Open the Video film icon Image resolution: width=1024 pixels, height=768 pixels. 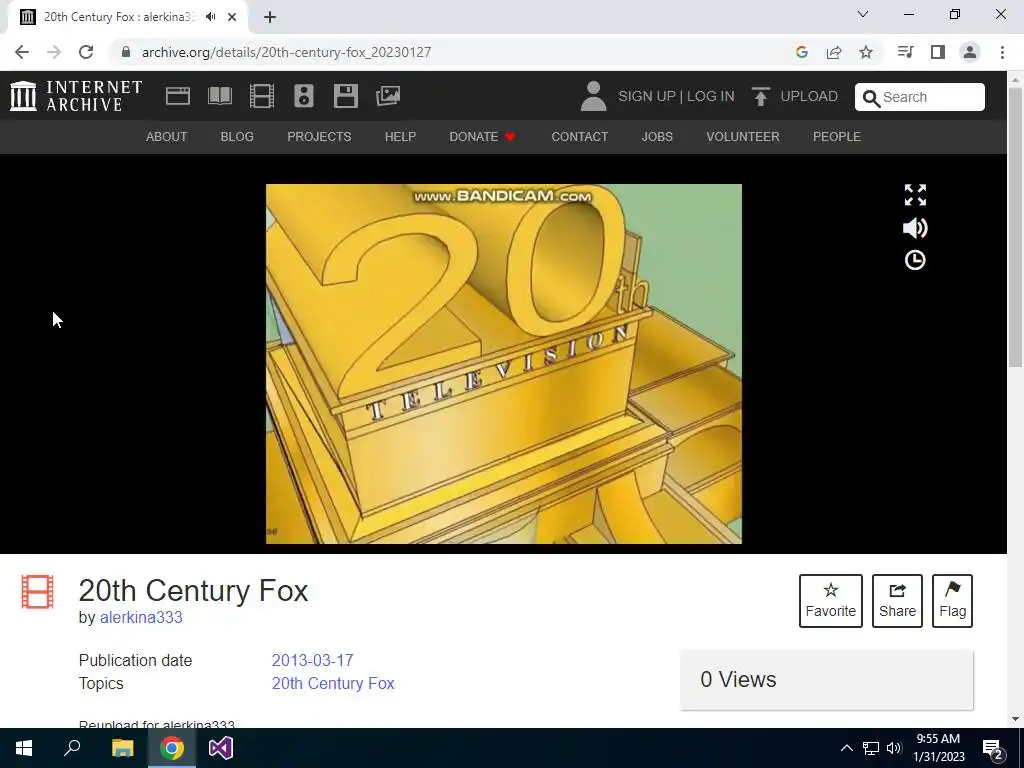pyautogui.click(x=262, y=96)
